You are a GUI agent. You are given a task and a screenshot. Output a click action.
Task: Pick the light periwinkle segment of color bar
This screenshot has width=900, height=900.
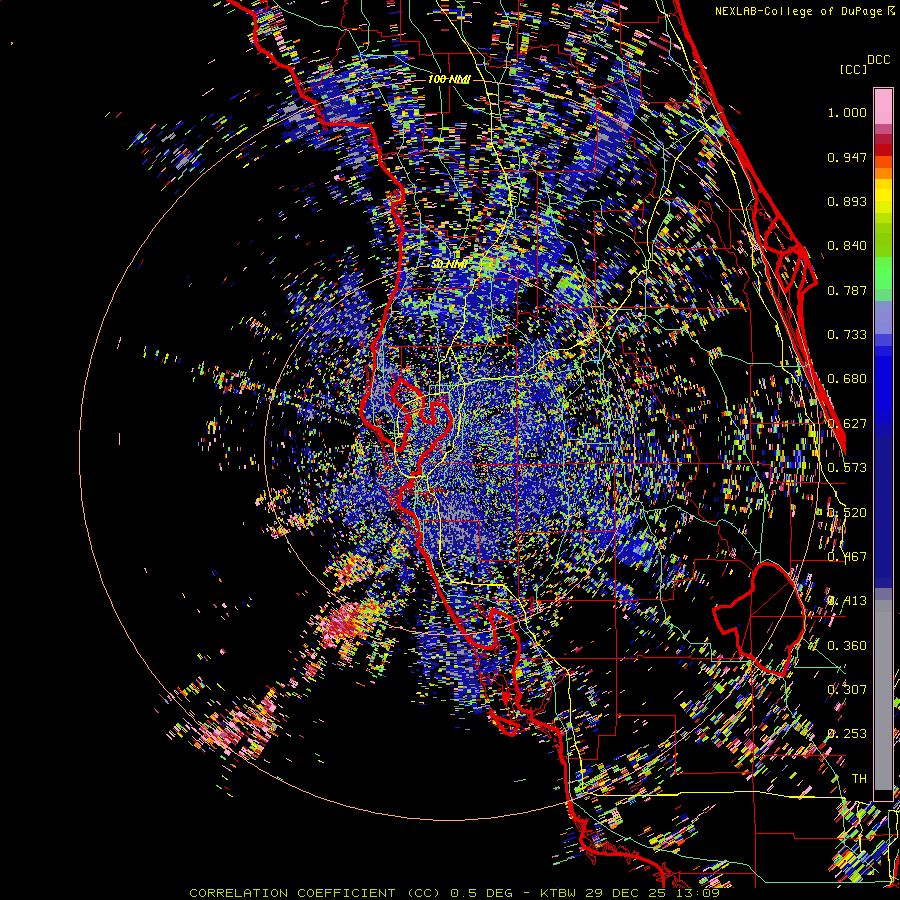883,317
